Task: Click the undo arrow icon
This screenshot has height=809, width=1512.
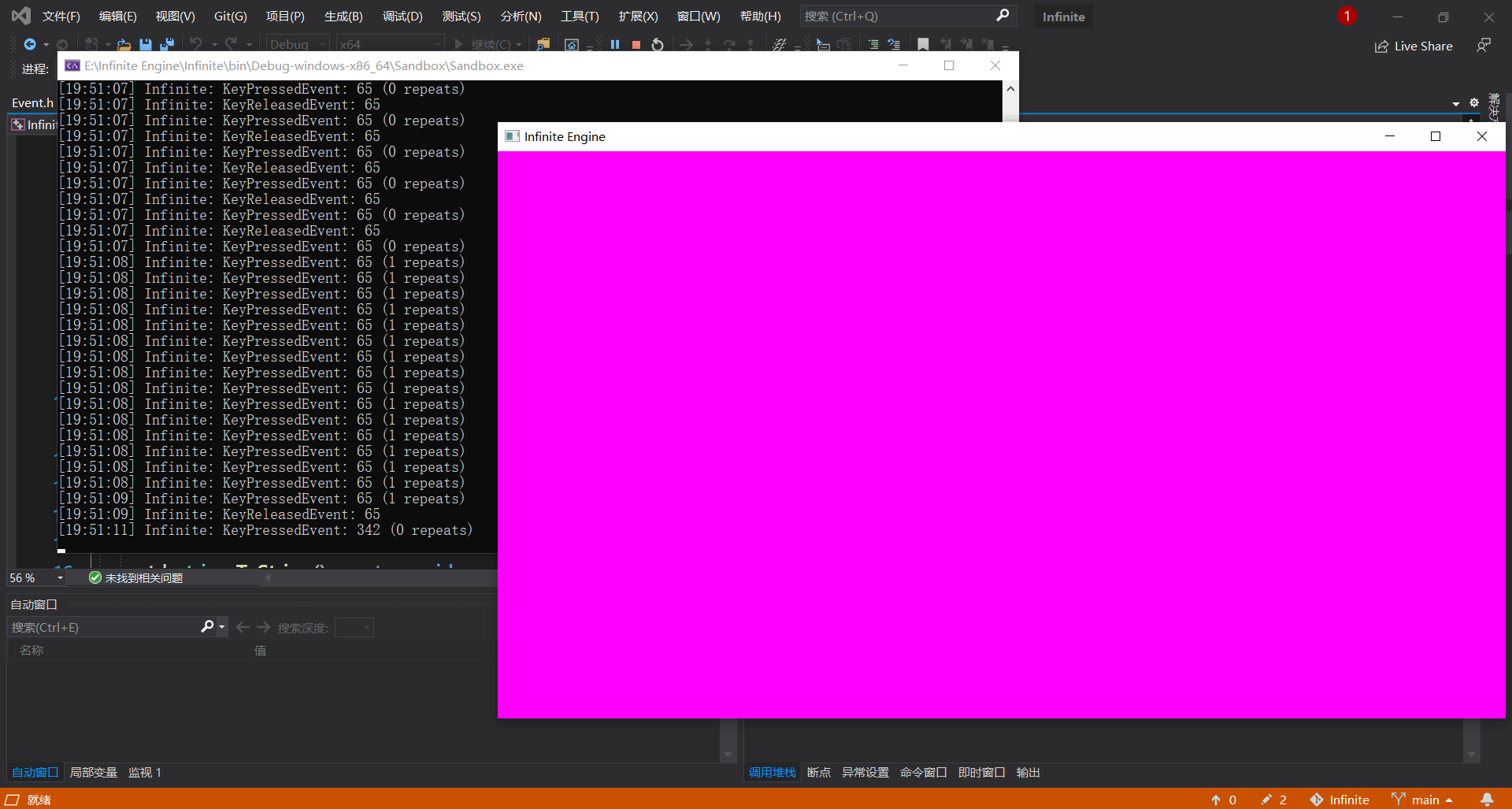Action: click(x=196, y=44)
